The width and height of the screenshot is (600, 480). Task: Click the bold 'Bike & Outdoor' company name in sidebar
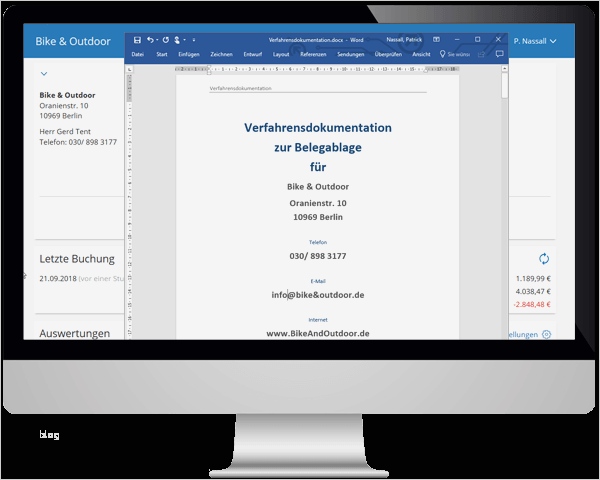pyautogui.click(x=67, y=95)
